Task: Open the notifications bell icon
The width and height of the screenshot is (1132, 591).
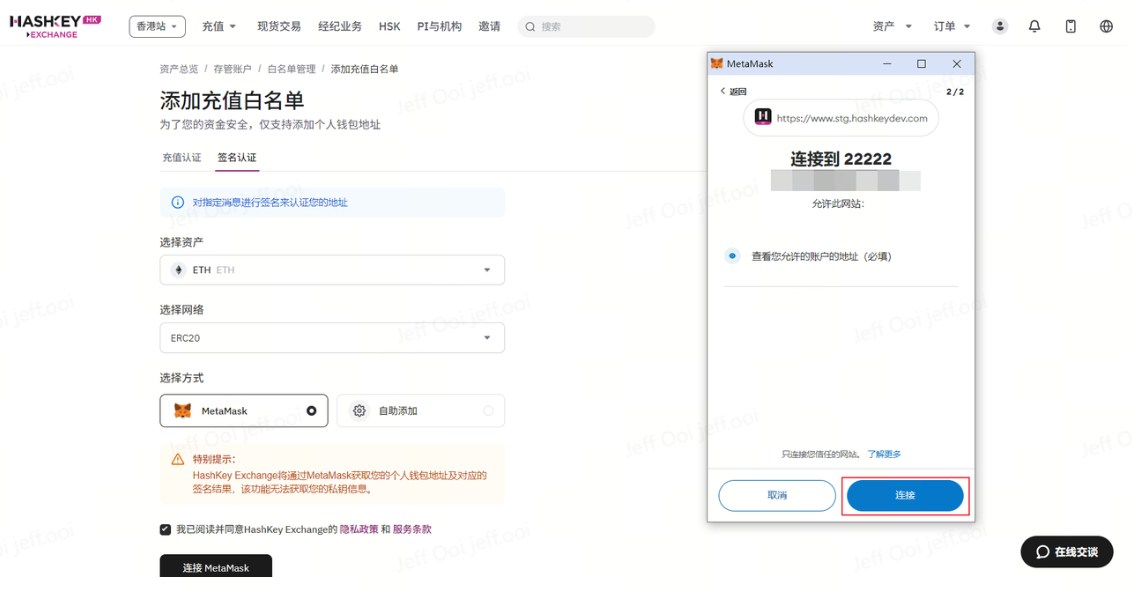Action: coord(1035,26)
